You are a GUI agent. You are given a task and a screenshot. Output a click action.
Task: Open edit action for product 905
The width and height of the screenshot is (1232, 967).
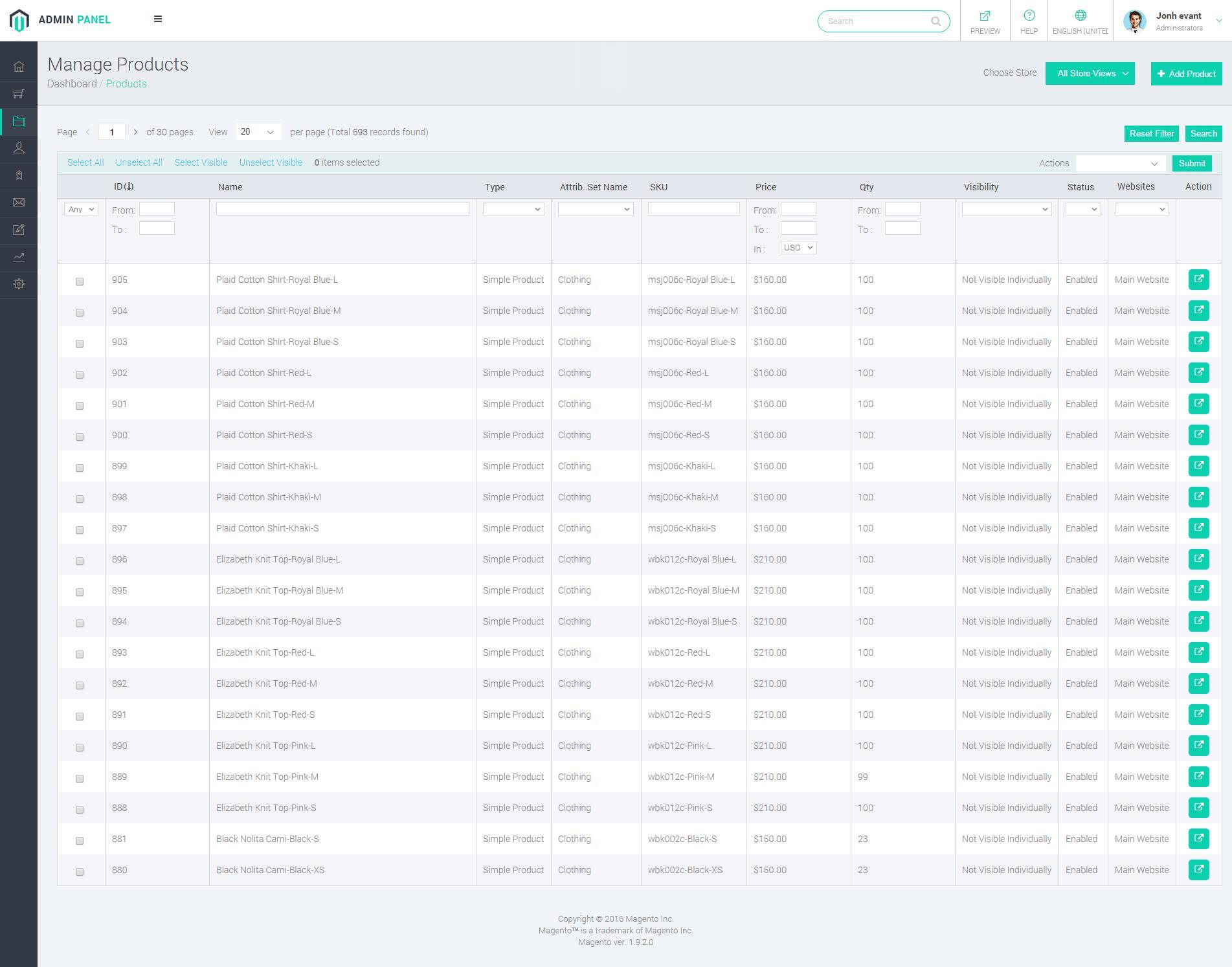(x=1198, y=280)
